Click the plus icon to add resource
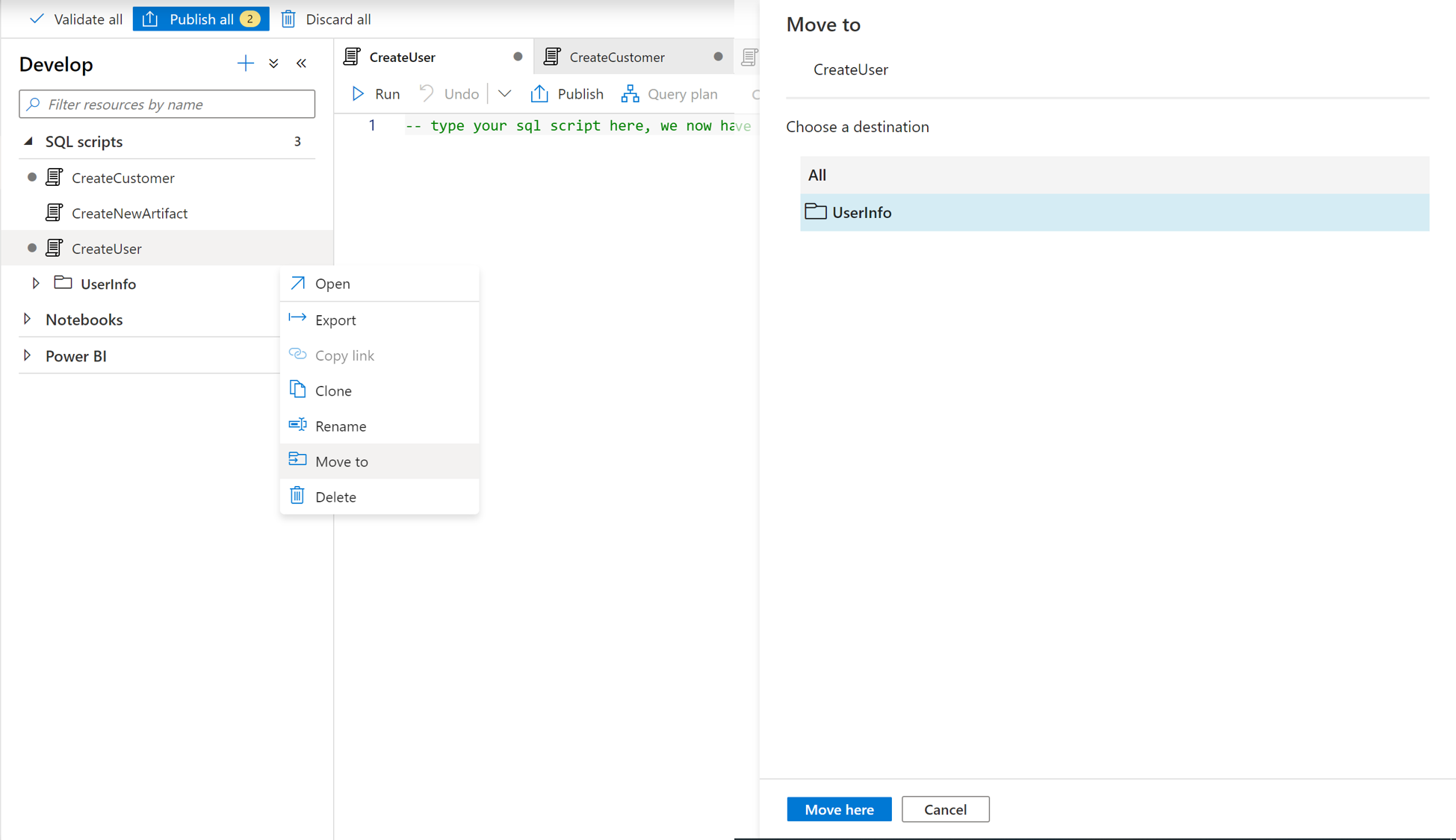1456x840 pixels. tap(245, 63)
